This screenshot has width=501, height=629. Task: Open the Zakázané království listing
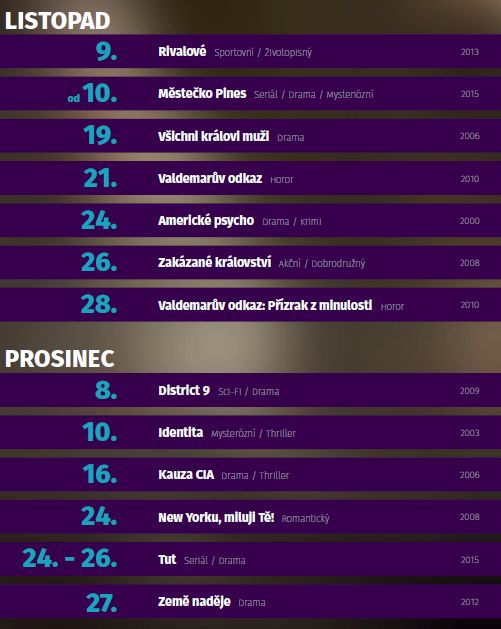pyautogui.click(x=215, y=263)
